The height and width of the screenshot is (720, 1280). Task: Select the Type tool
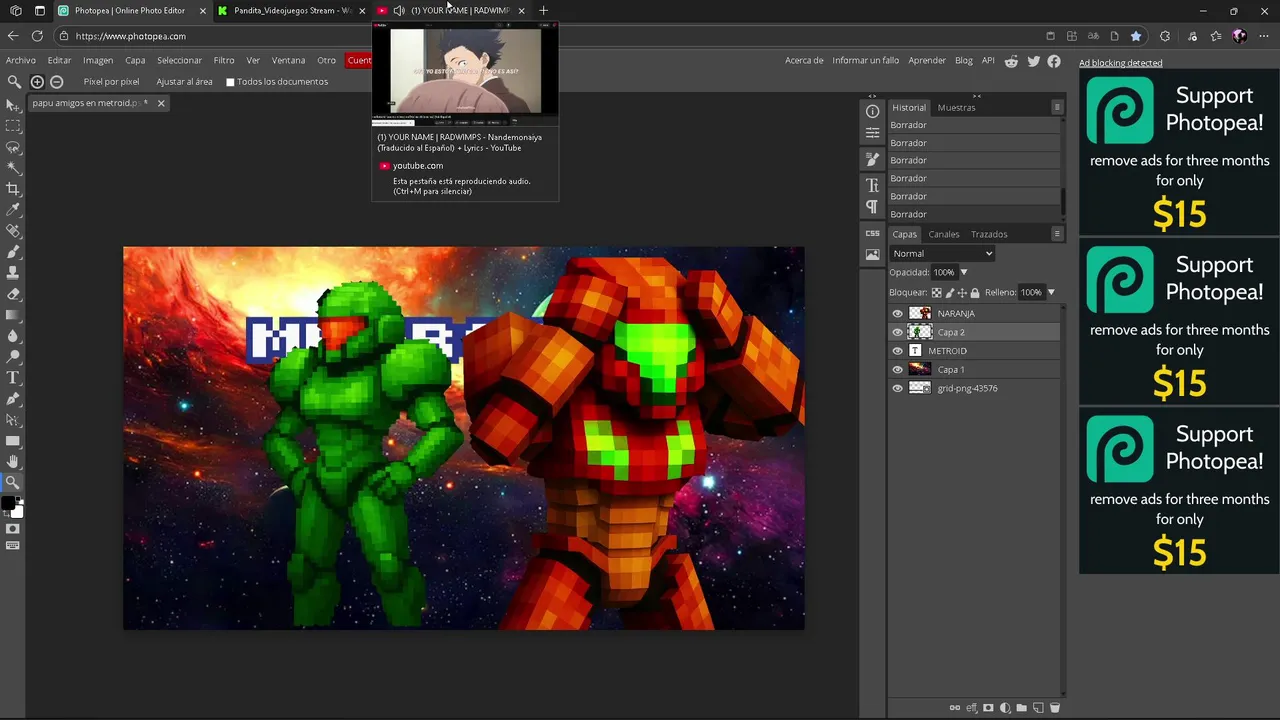click(x=13, y=378)
